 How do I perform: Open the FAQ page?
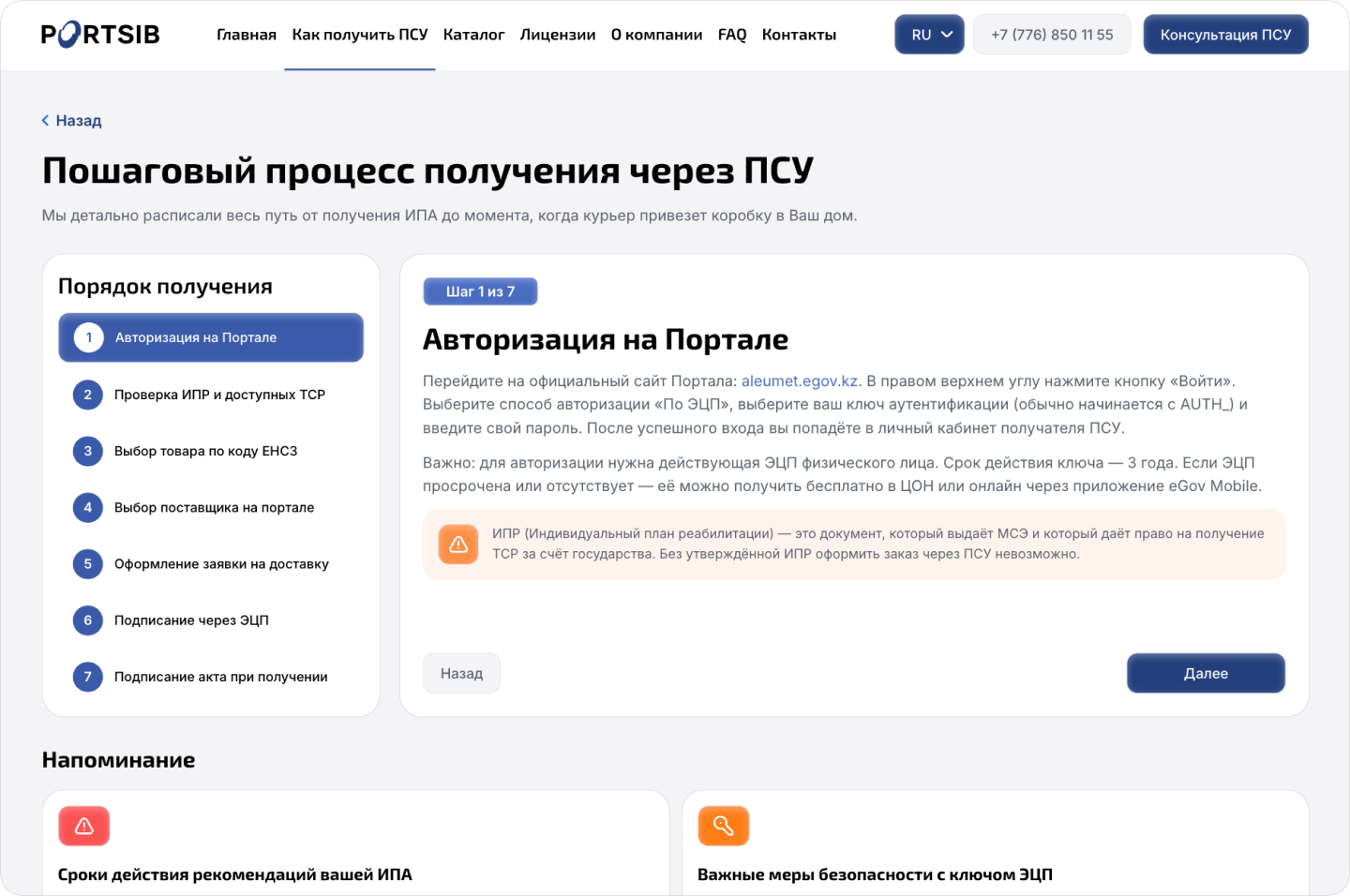point(732,35)
